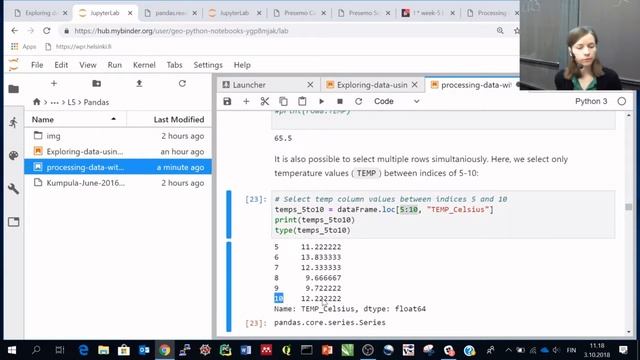Click the Python 3 kernel name
The width and height of the screenshot is (640, 360).
click(591, 101)
